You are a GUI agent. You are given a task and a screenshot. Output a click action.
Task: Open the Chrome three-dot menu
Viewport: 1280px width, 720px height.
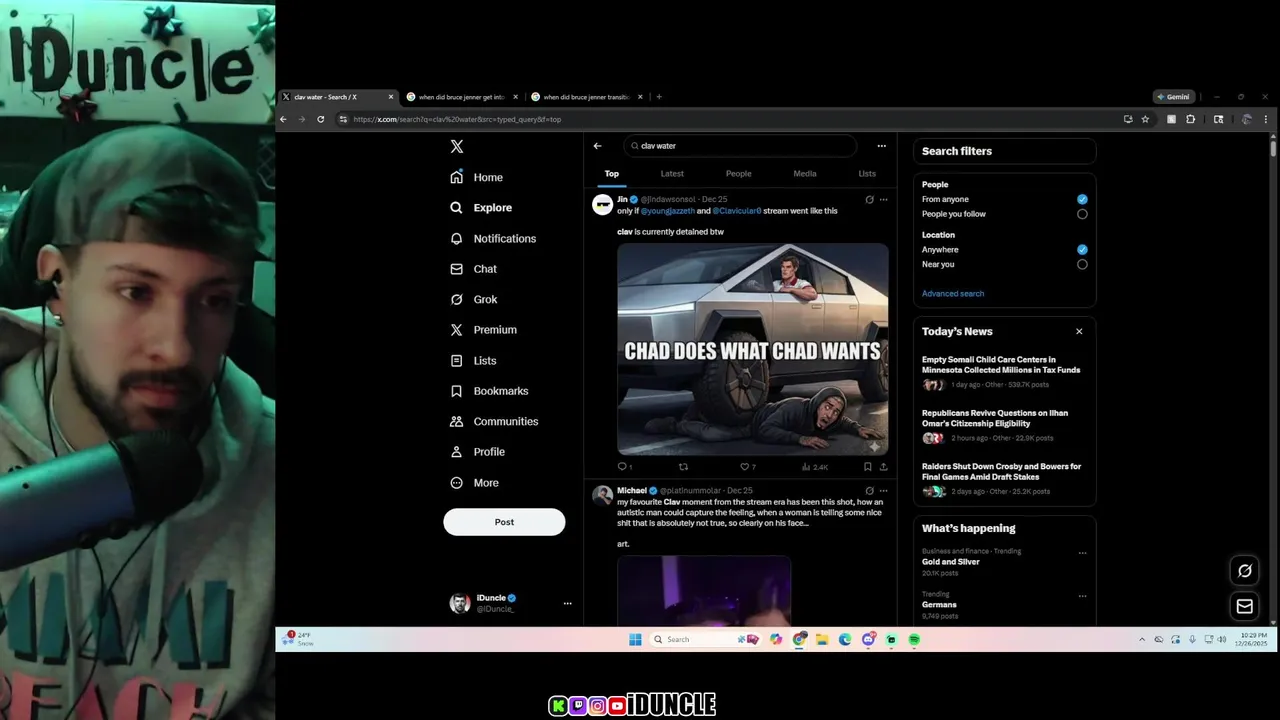pos(1265,119)
